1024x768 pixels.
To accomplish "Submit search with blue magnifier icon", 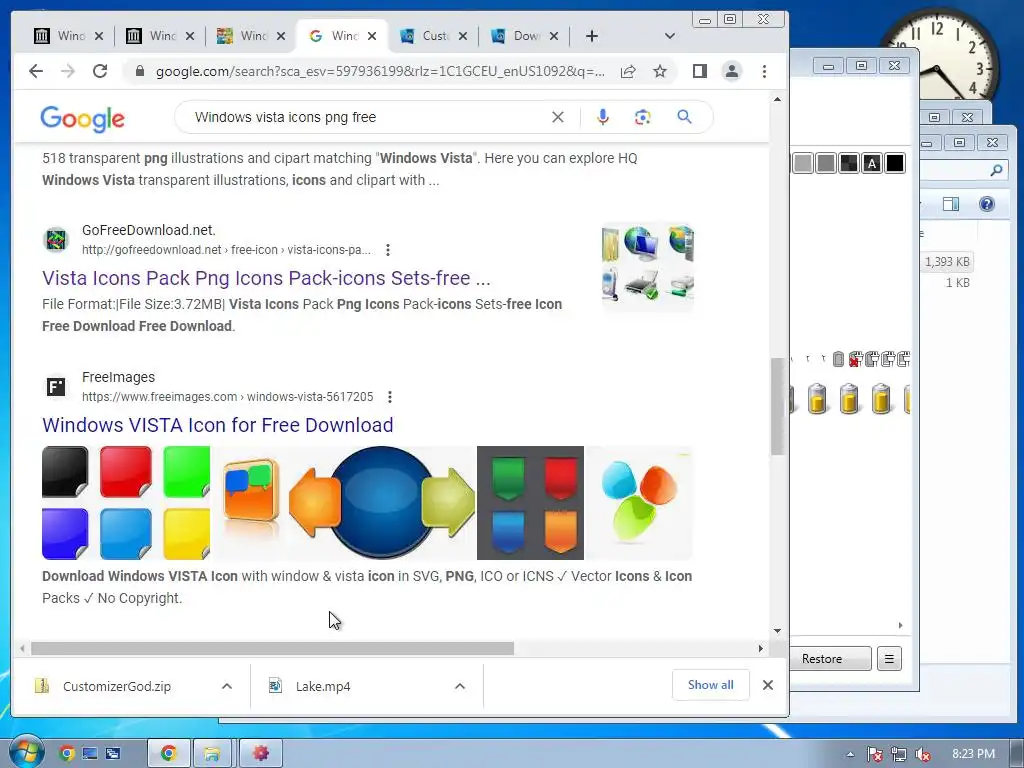I will tap(684, 116).
